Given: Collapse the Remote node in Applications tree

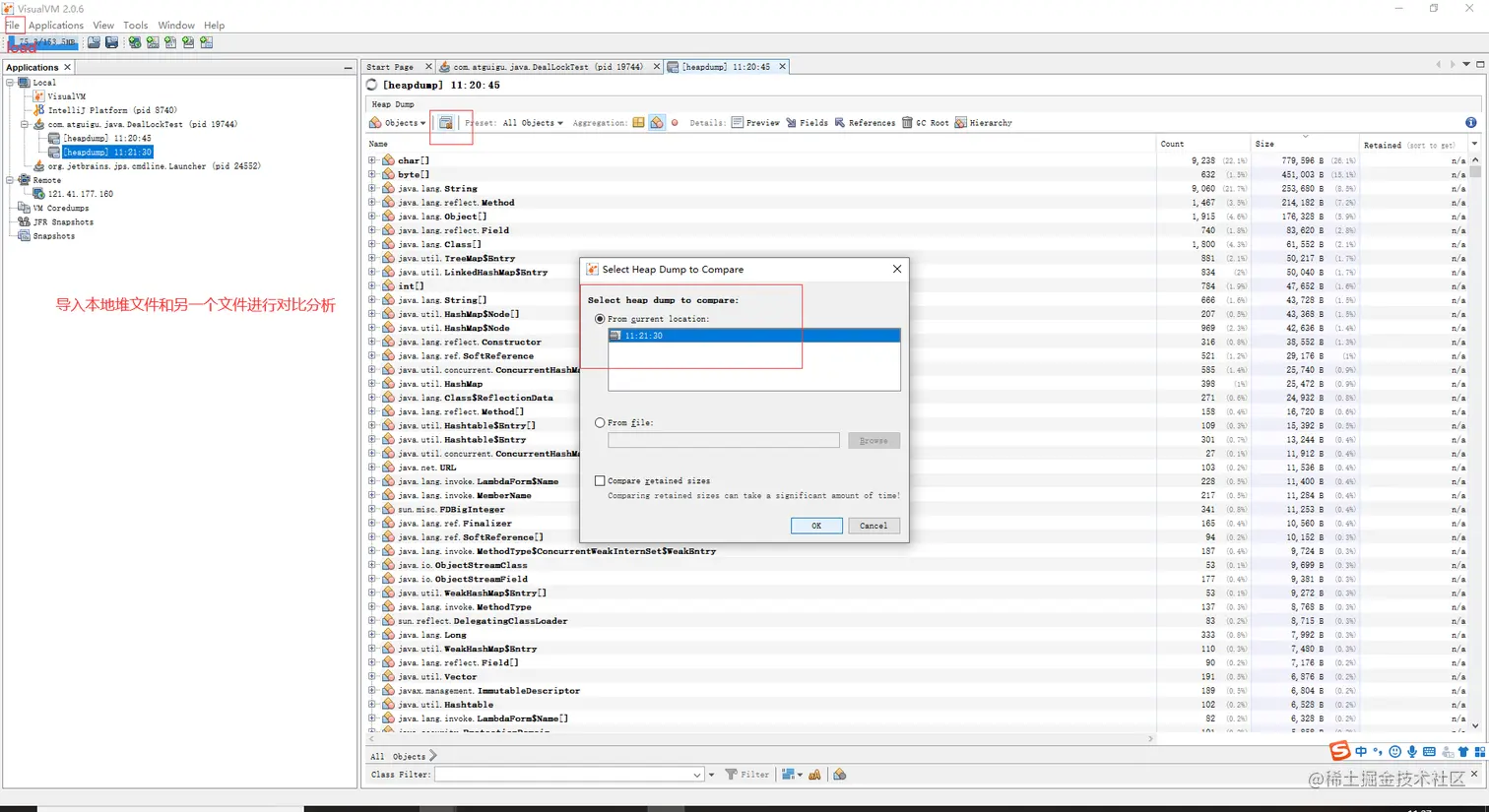Looking at the screenshot, I should pyautogui.click(x=10, y=180).
